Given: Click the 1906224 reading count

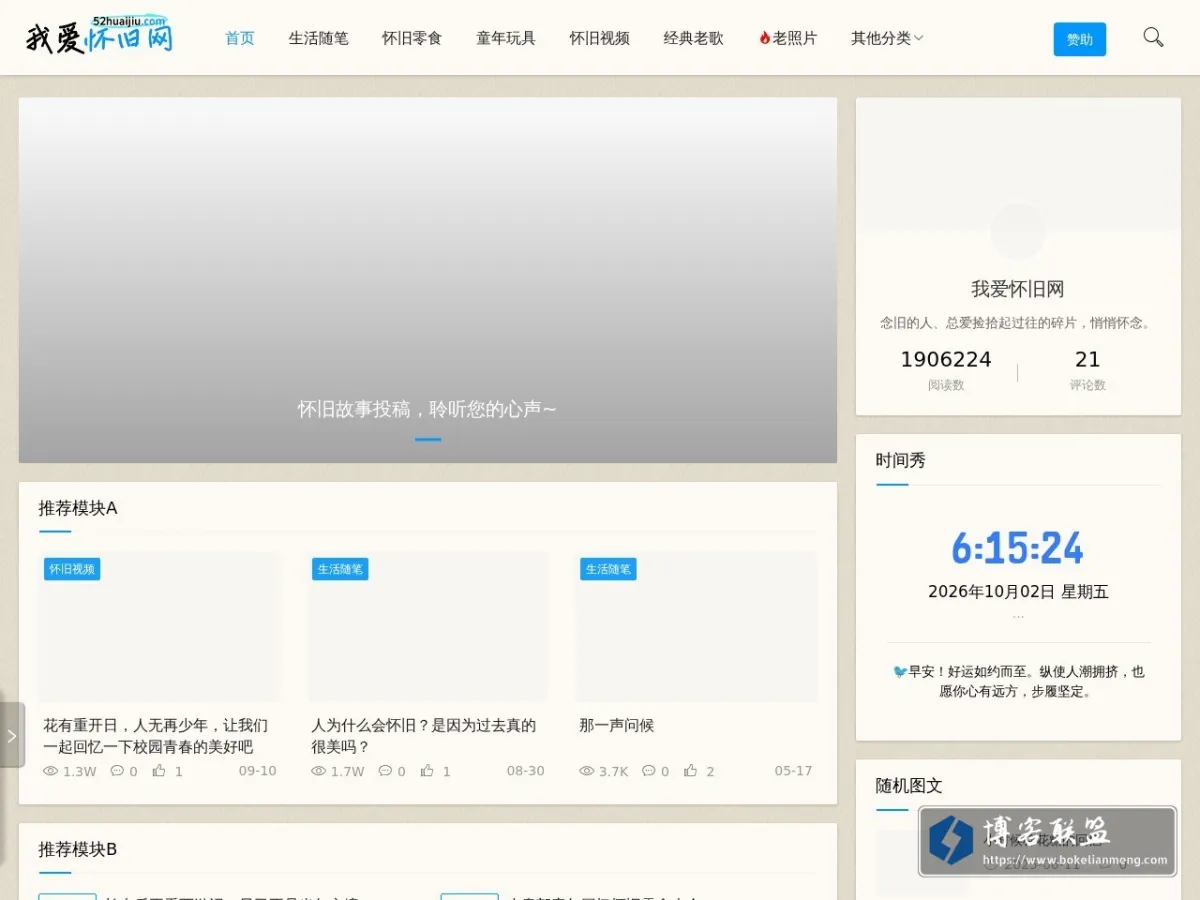Looking at the screenshot, I should pos(946,359).
